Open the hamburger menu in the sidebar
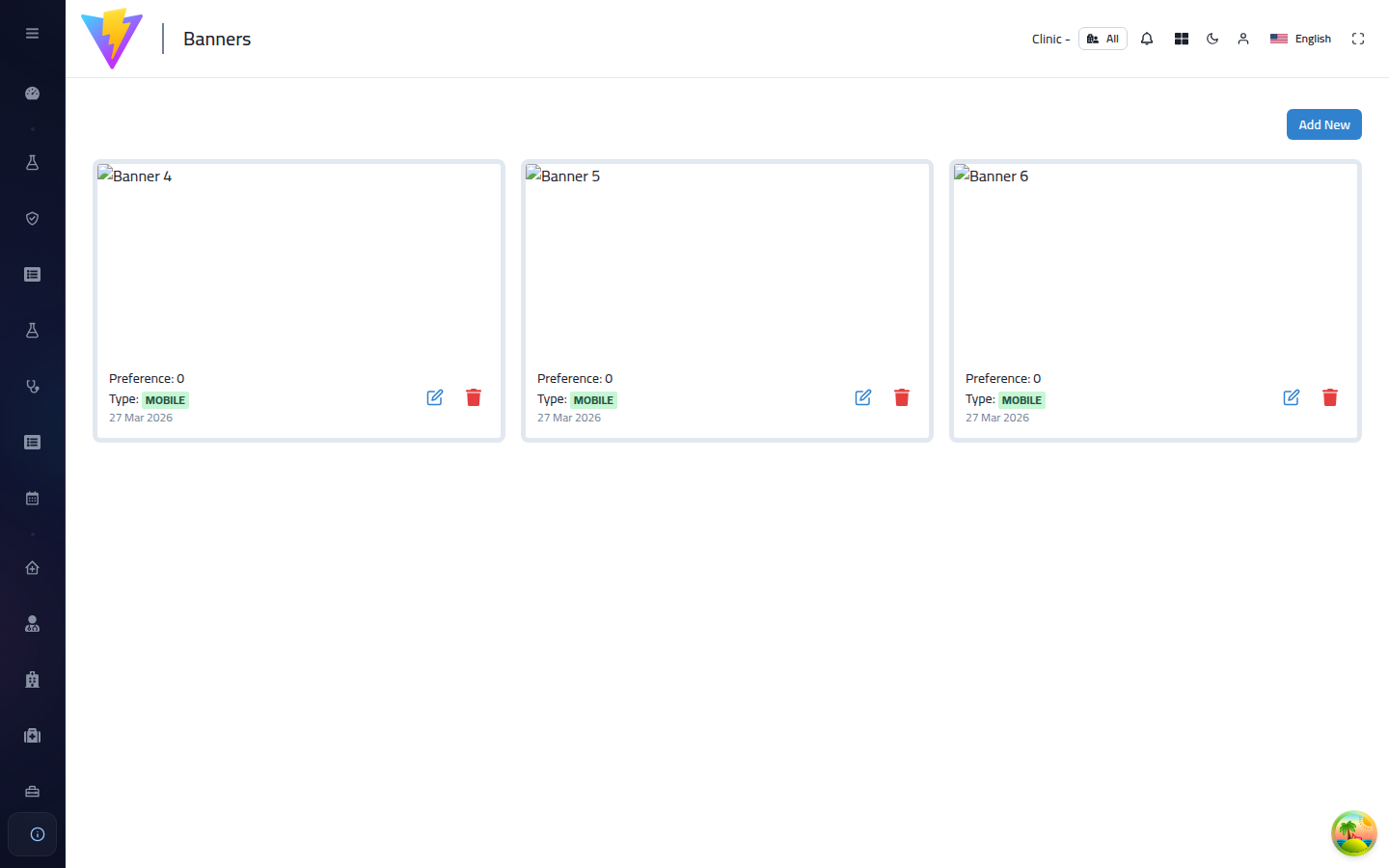Screen dimensions: 1389x868 (32, 33)
